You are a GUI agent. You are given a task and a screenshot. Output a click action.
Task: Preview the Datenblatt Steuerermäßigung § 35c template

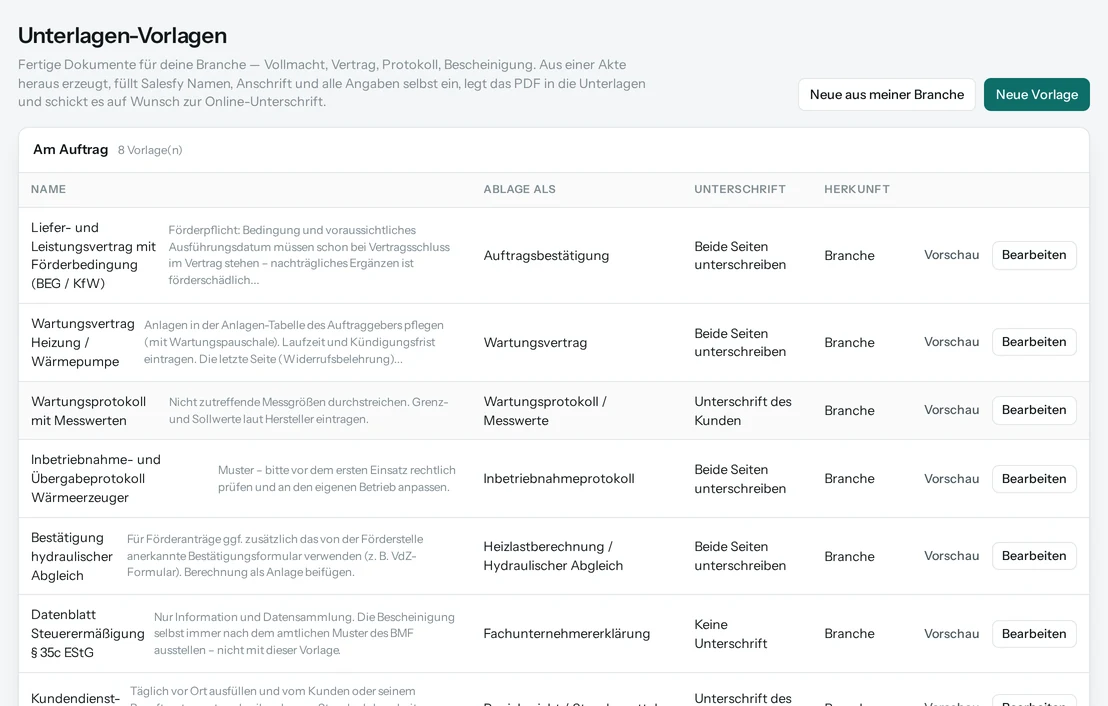pos(951,634)
